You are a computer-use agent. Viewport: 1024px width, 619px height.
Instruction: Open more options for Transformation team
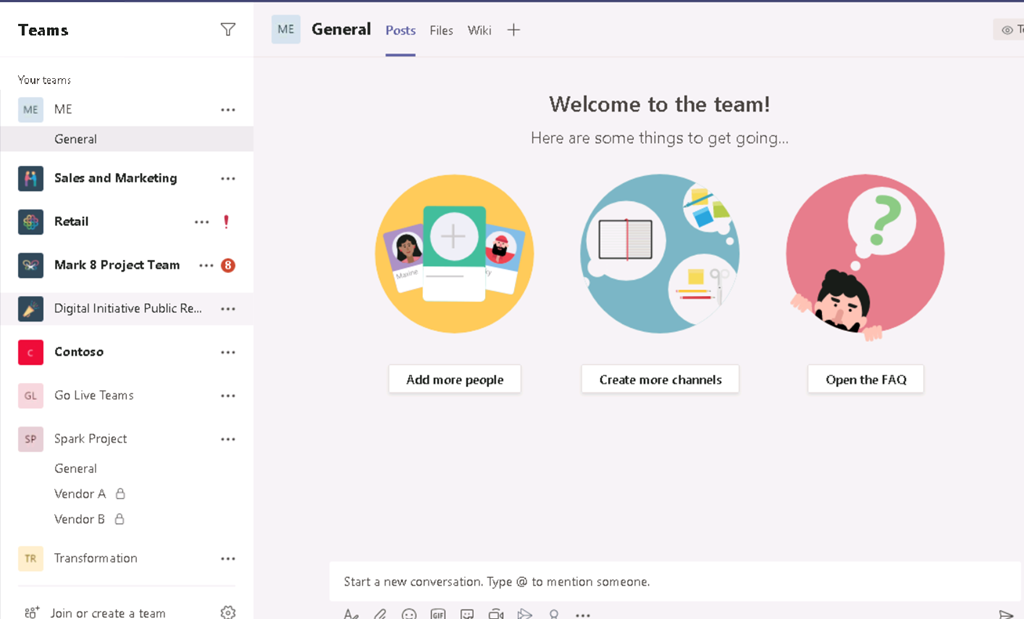pyautogui.click(x=228, y=558)
